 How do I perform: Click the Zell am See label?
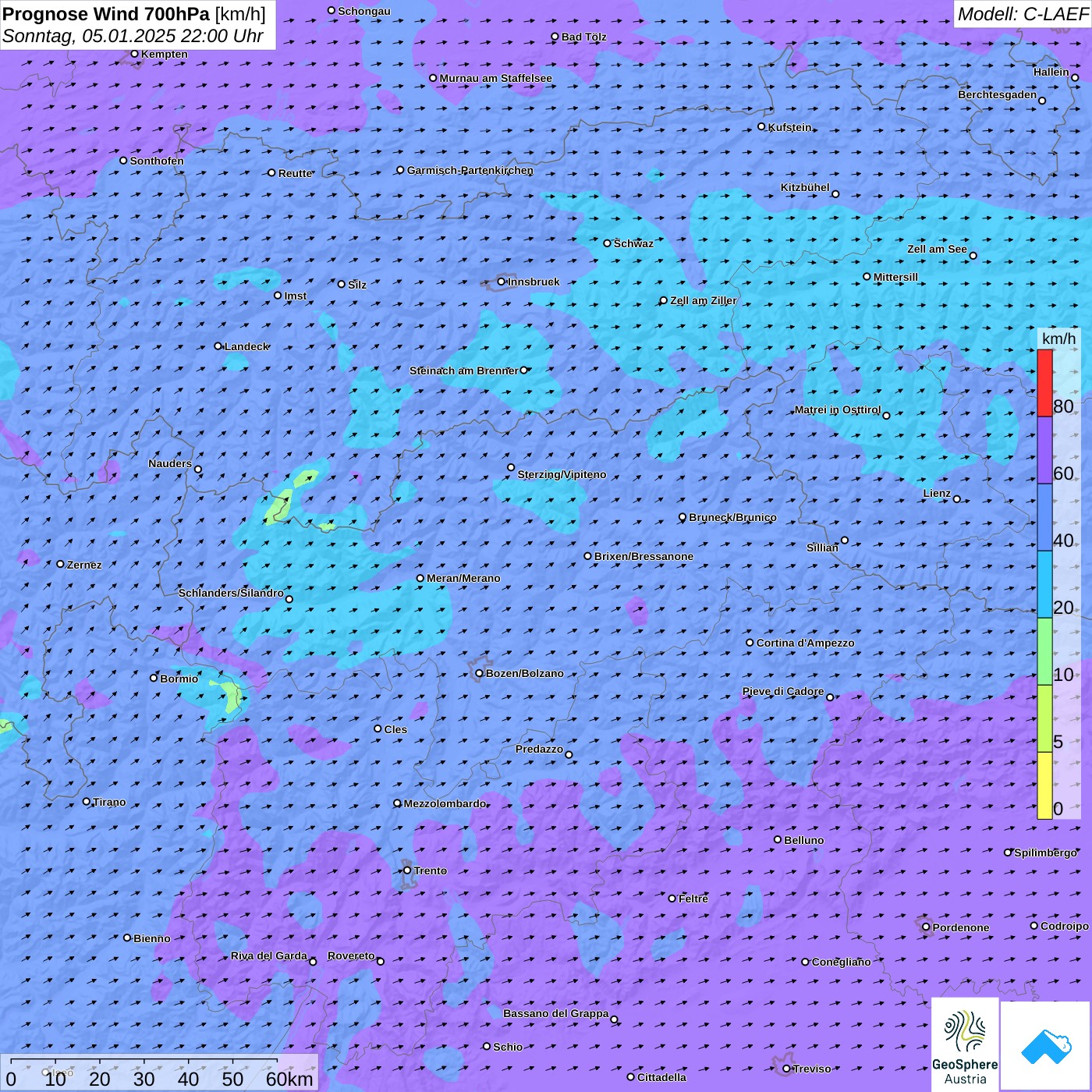pos(937,249)
